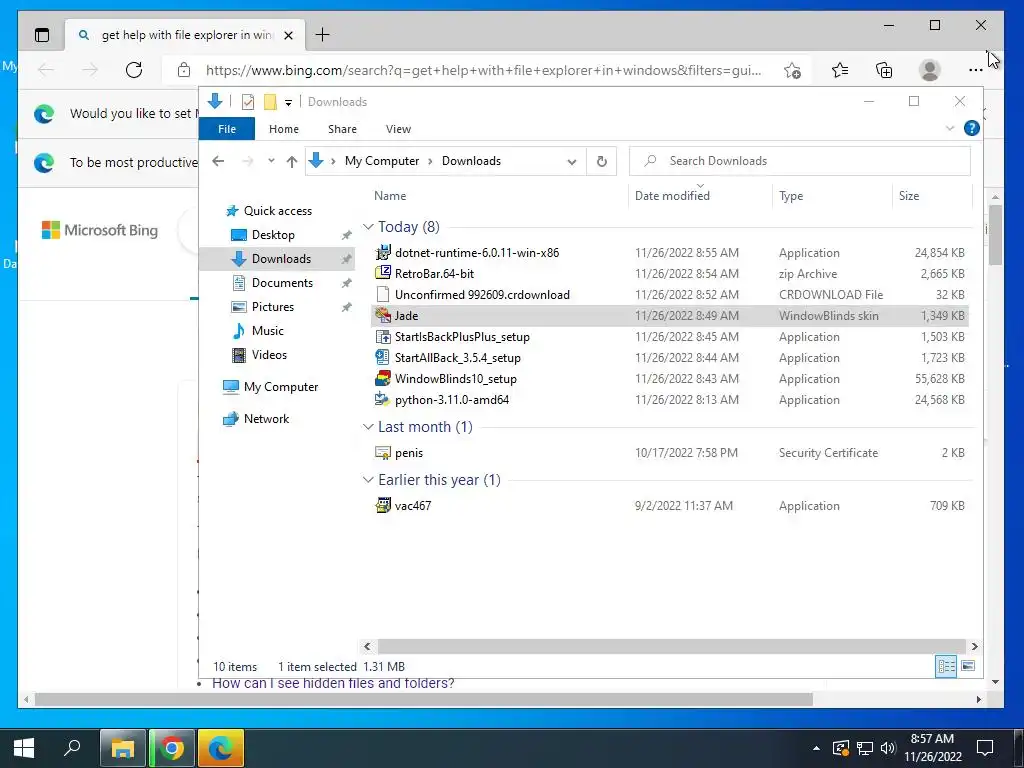Image resolution: width=1024 pixels, height=768 pixels.
Task: Open Edge settings and more ellipsis
Action: coord(975,70)
